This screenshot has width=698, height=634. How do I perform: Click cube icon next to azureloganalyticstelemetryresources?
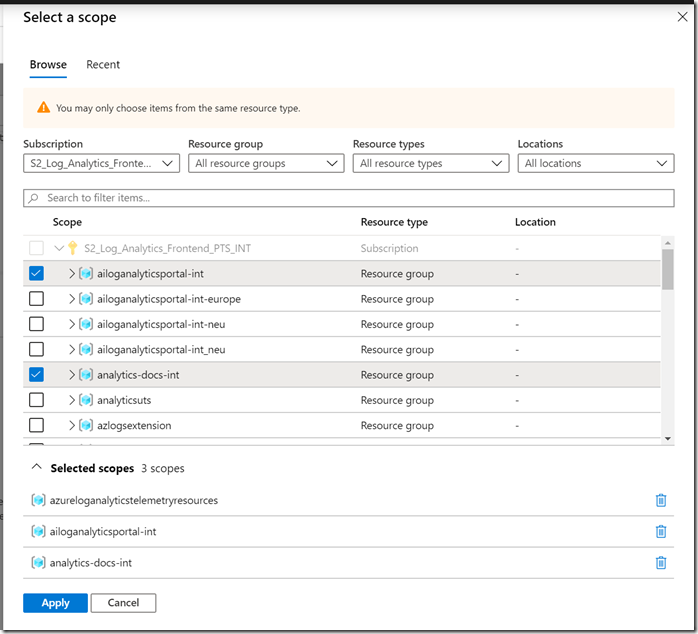[38, 500]
